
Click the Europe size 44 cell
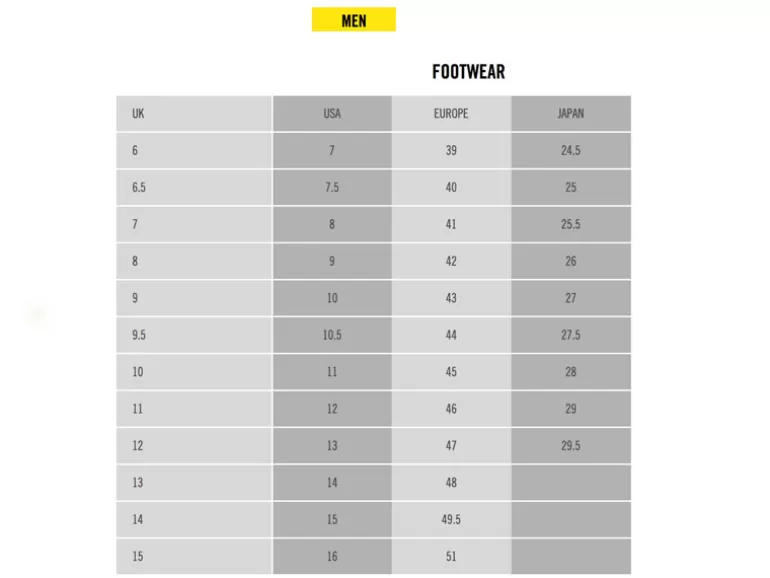(x=451, y=335)
